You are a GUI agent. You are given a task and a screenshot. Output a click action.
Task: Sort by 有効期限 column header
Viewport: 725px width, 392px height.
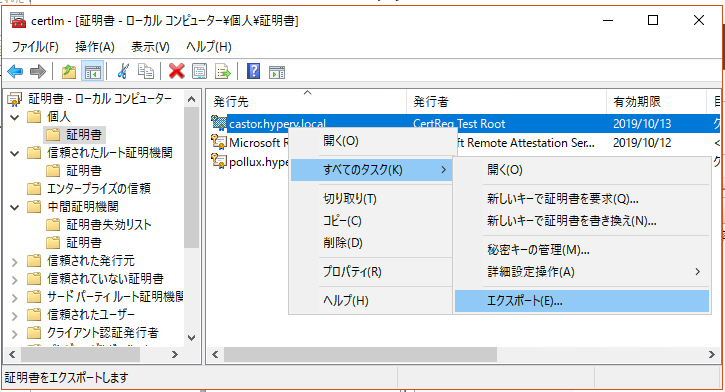pos(657,101)
